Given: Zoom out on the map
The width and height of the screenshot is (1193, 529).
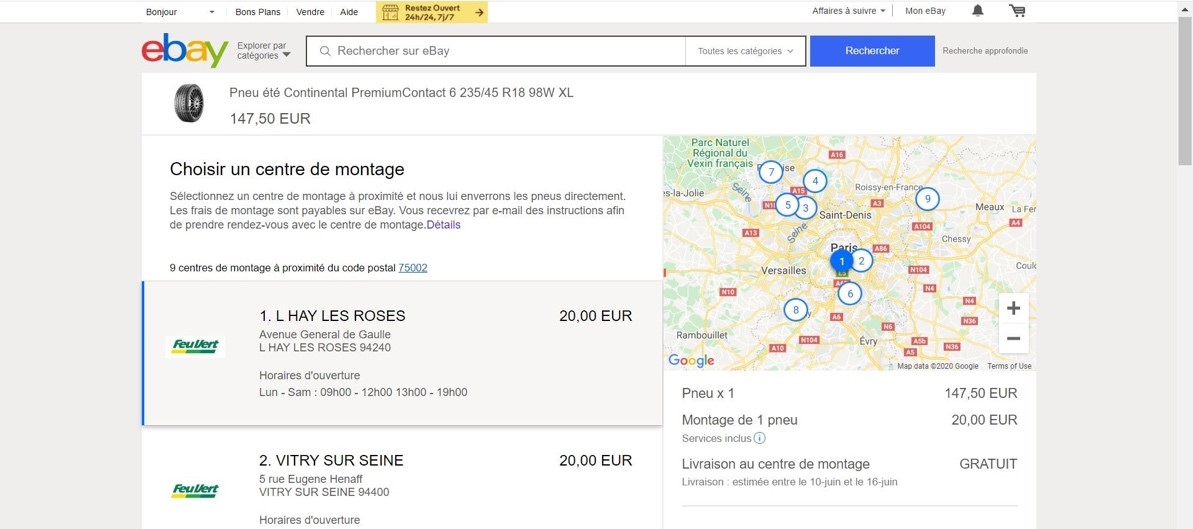Looking at the screenshot, I should pos(1013,339).
